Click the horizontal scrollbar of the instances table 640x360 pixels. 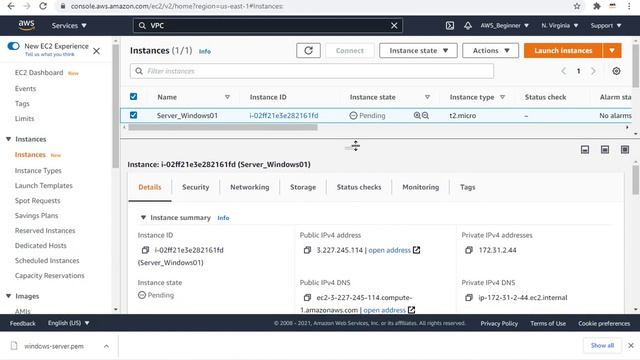click(x=223, y=127)
